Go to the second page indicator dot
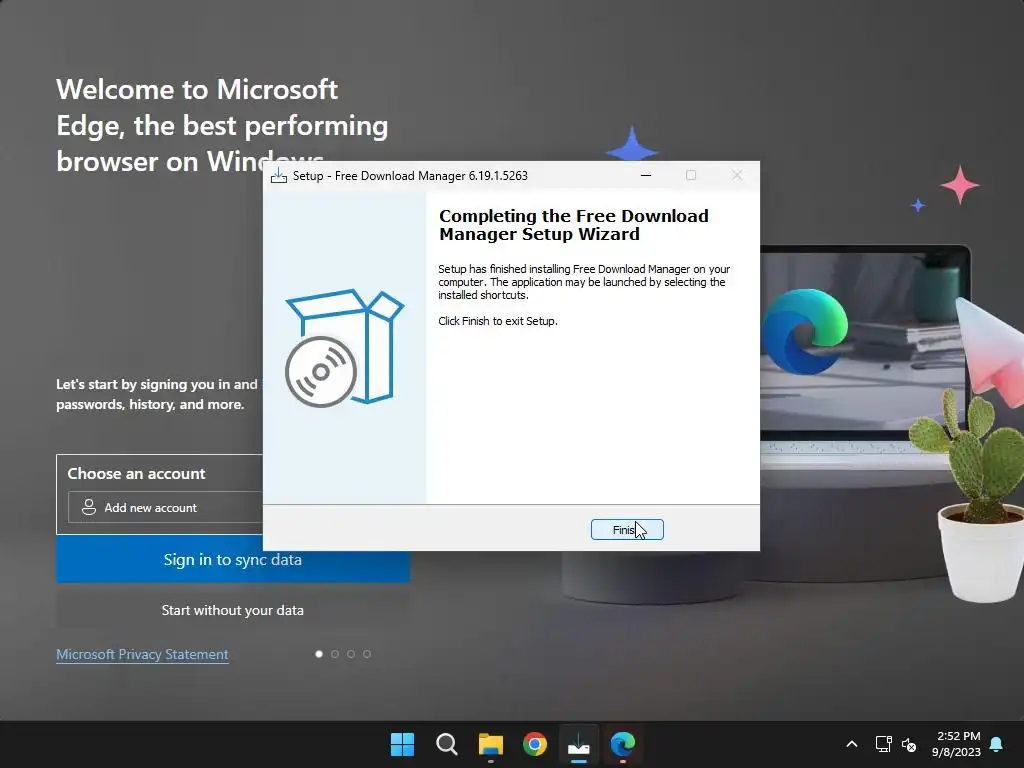Image resolution: width=1024 pixels, height=768 pixels. pos(335,654)
